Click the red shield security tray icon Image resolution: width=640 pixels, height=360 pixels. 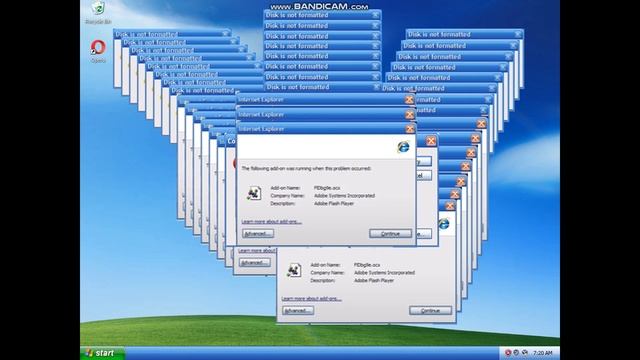pyautogui.click(x=508, y=353)
